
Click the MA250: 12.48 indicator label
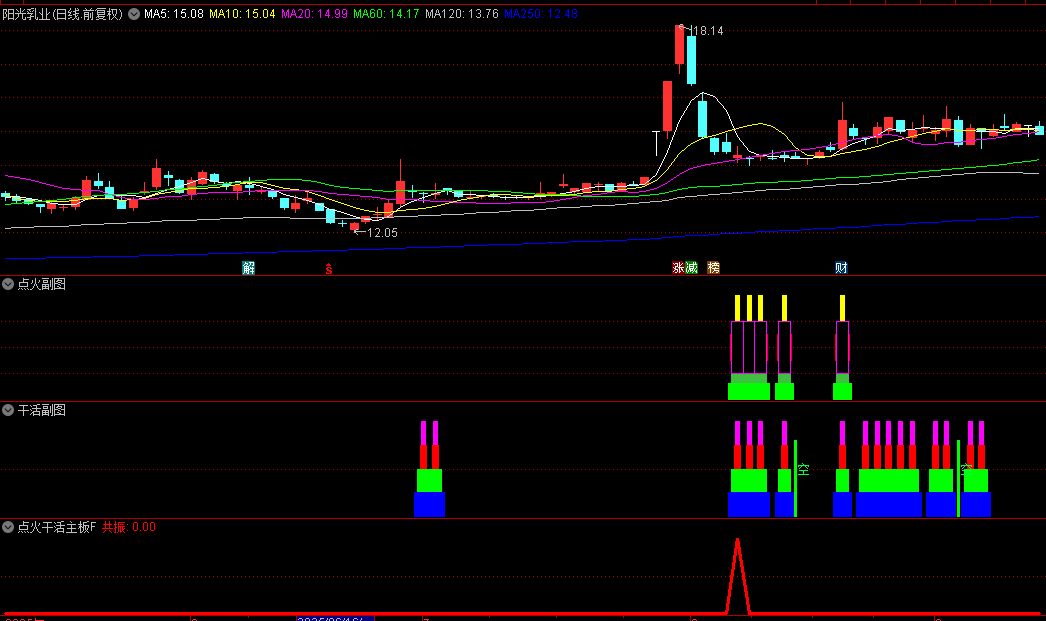click(x=541, y=14)
